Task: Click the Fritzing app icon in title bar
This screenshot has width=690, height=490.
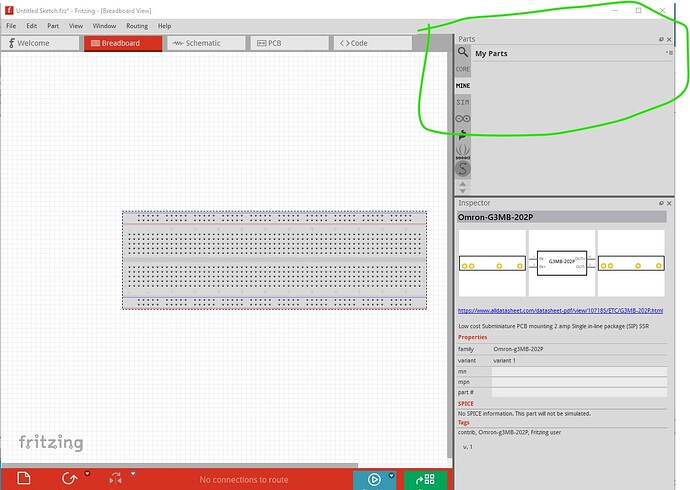Action: tap(9, 10)
